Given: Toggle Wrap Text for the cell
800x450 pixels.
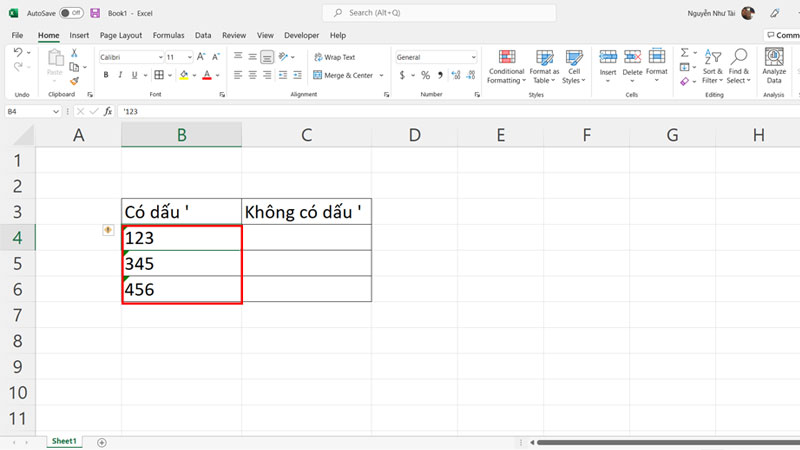Looking at the screenshot, I should pyautogui.click(x=334, y=57).
